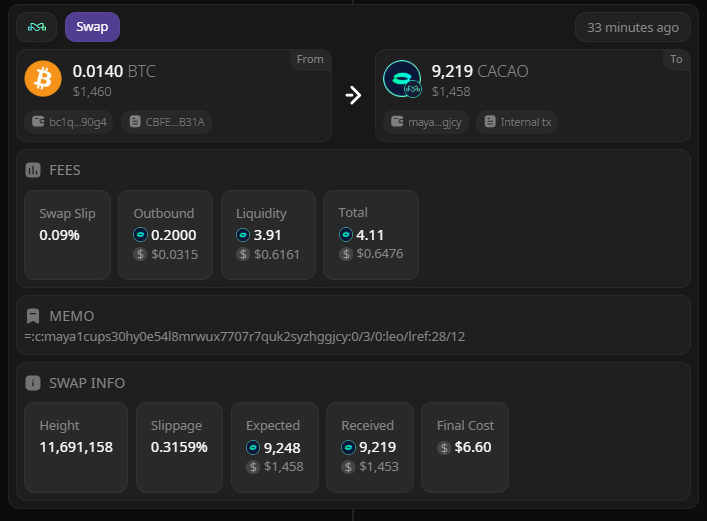This screenshot has height=521, width=707.
Task: Click the dollar icon beside $1,453
Action: [x=348, y=467]
